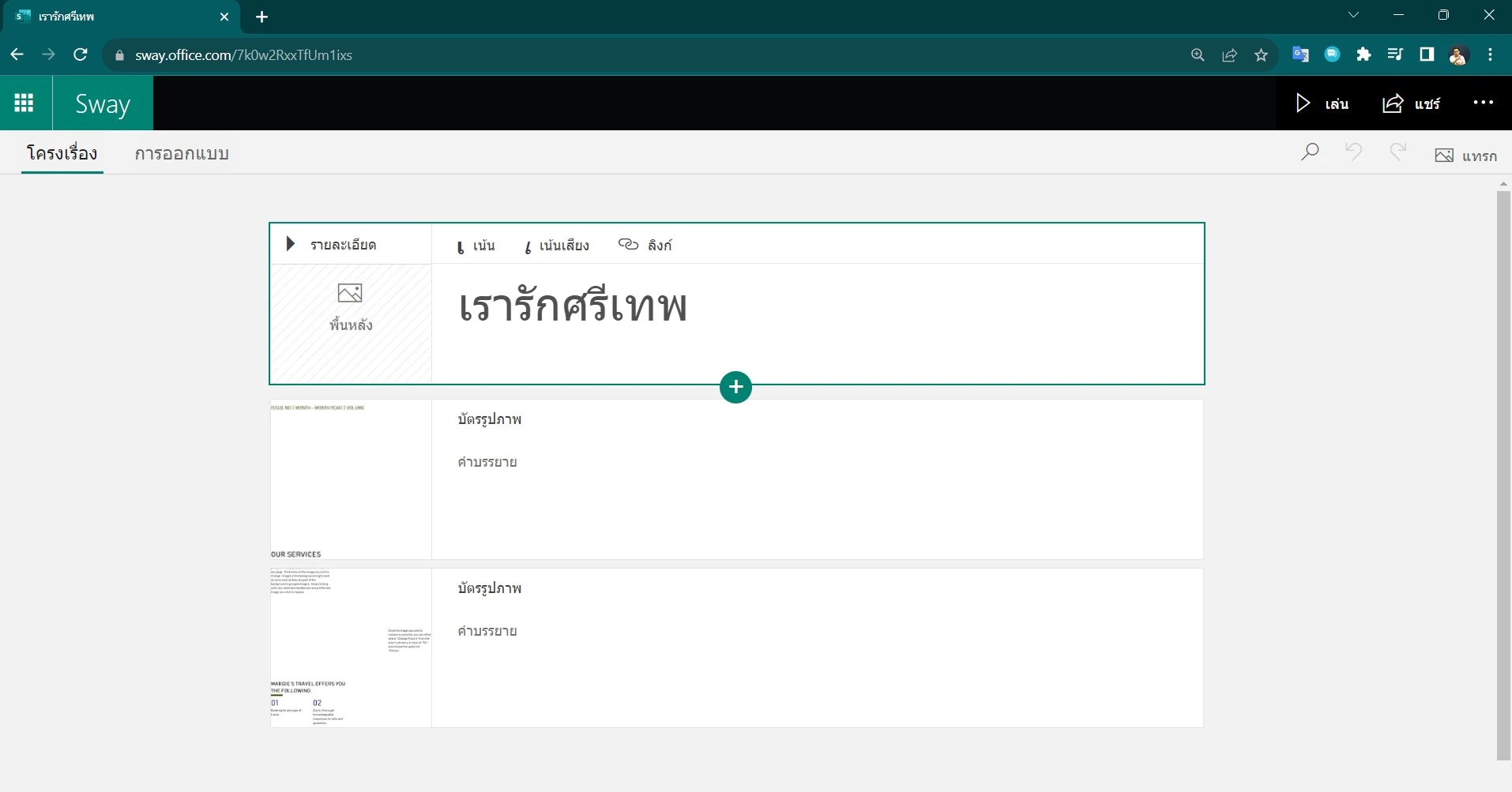1512x792 pixels.
Task: Apply accent (เน้นเสียง) italic formatting
Action: tap(557, 246)
